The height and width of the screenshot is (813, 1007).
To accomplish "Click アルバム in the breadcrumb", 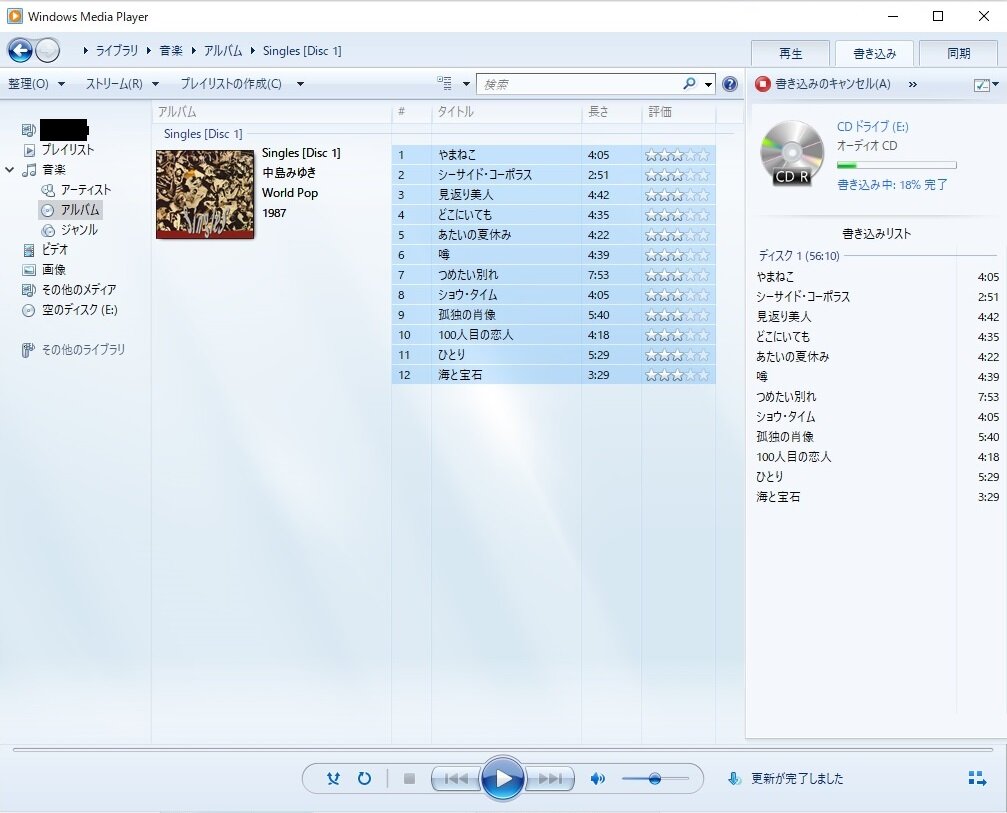I will coord(223,50).
